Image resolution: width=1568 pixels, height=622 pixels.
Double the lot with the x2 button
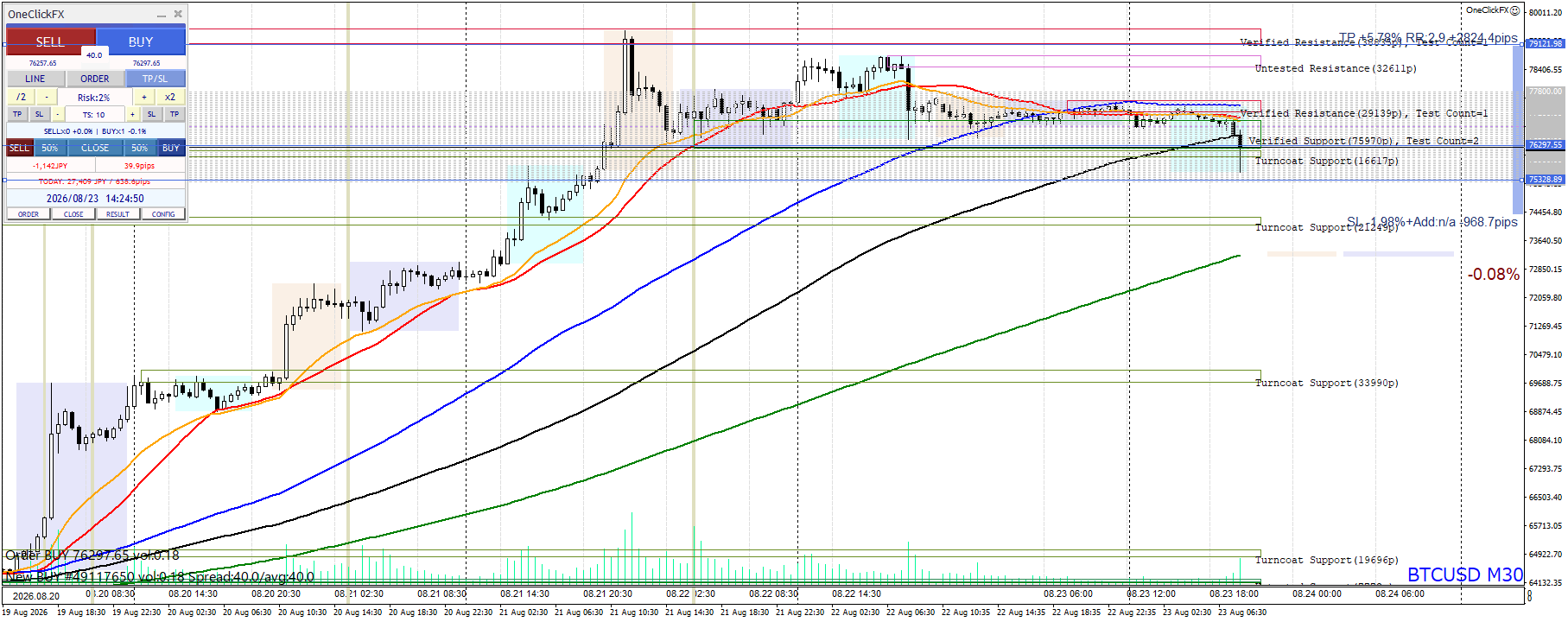tap(170, 97)
